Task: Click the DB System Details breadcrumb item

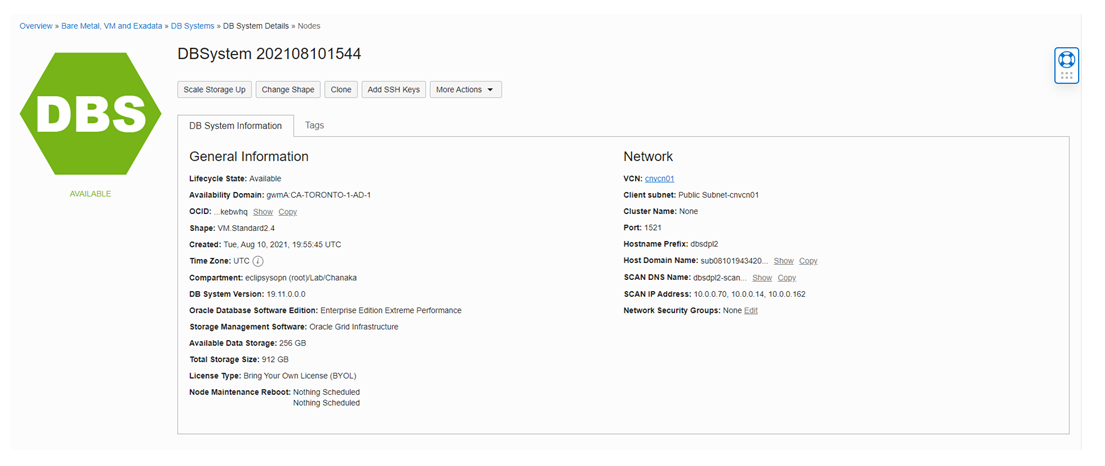Action: tap(256, 26)
